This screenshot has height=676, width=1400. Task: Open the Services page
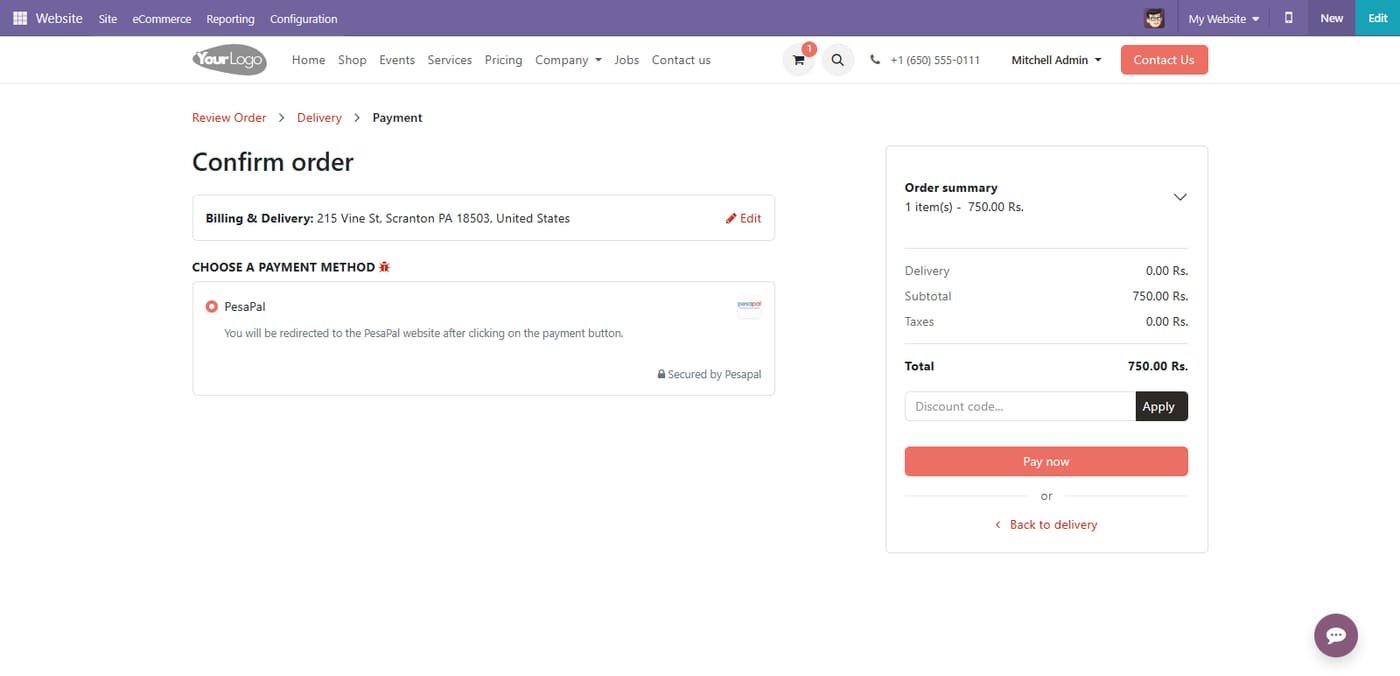click(449, 60)
